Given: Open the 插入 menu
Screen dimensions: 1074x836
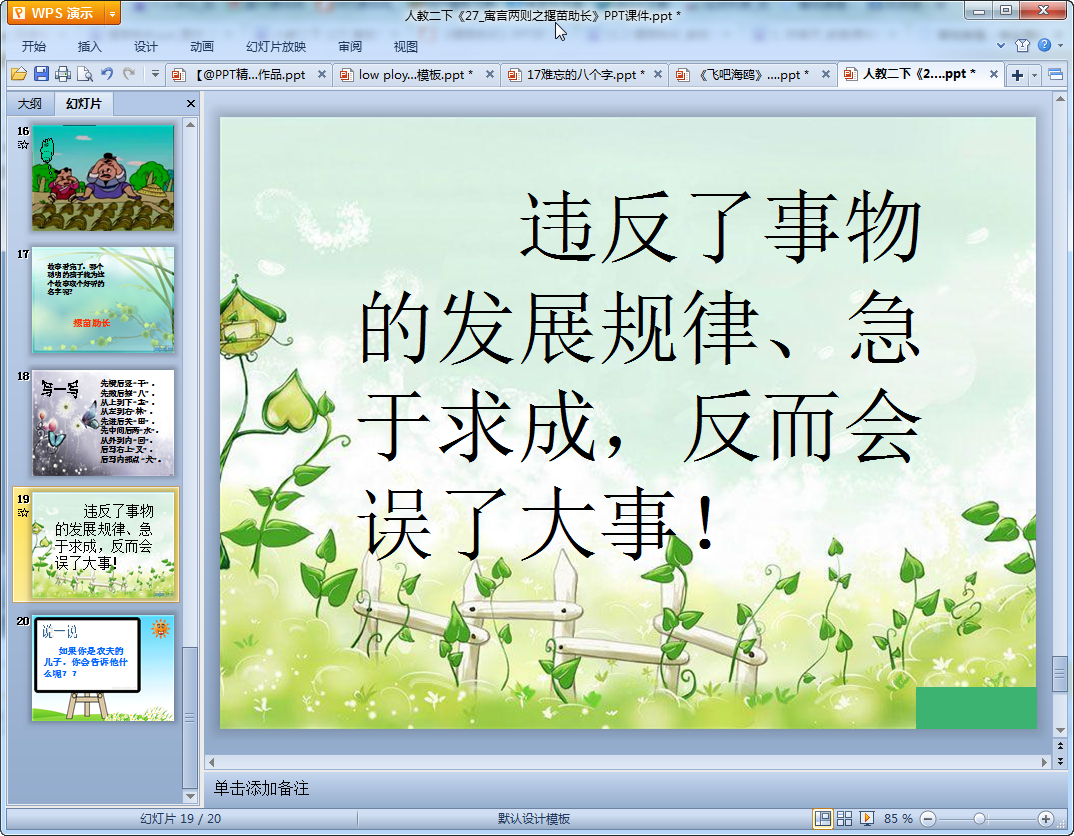Looking at the screenshot, I should [x=90, y=47].
